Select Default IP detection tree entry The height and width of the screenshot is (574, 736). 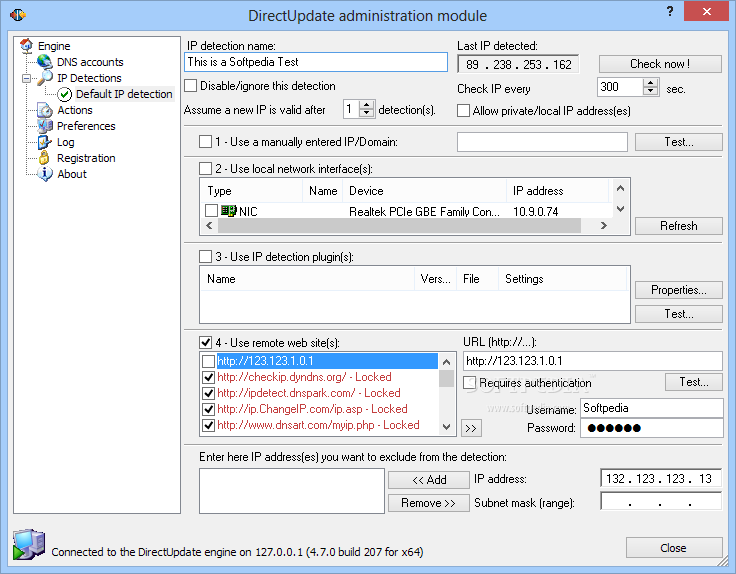coord(124,94)
